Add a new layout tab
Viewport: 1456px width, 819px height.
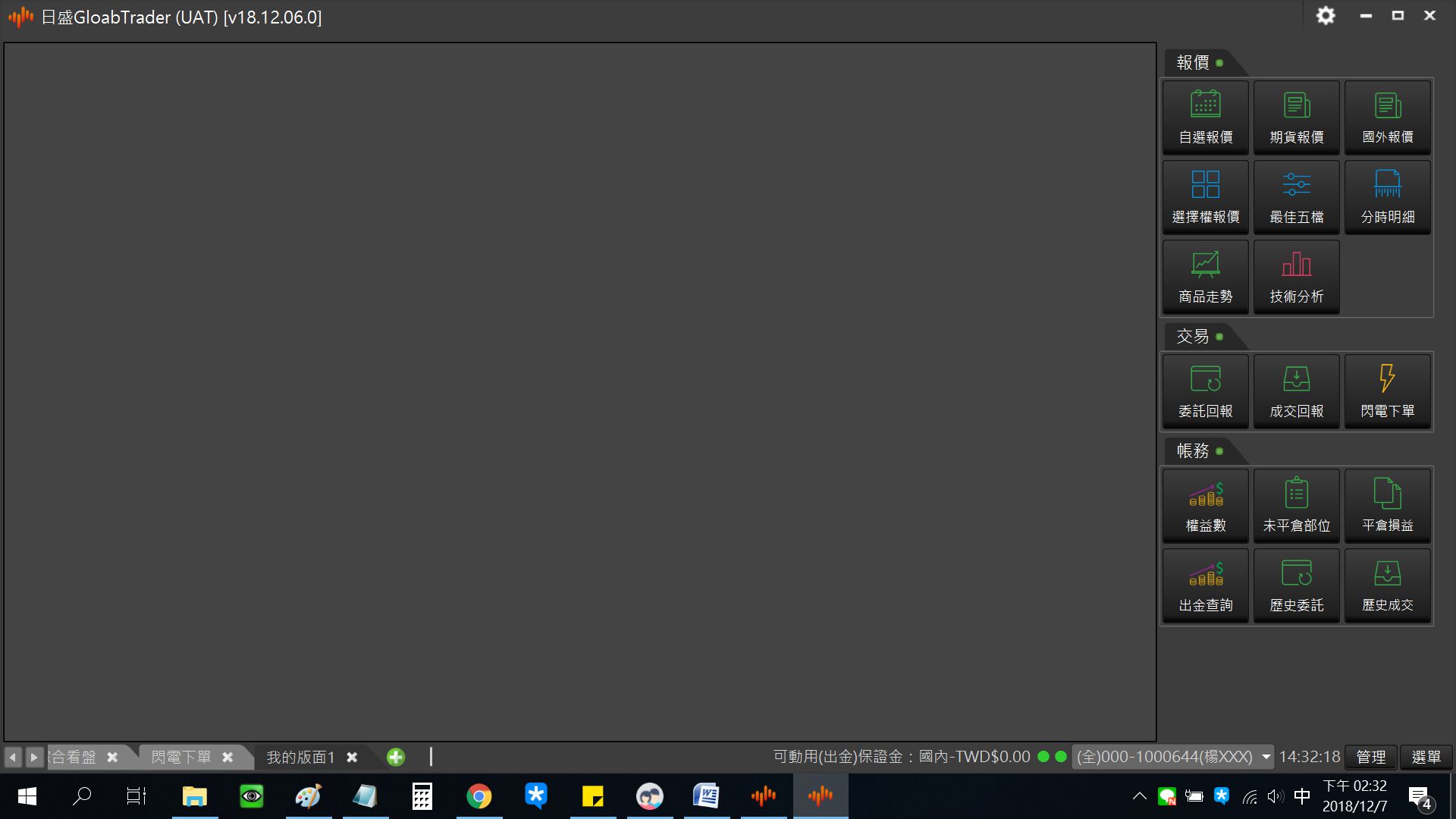point(396,757)
